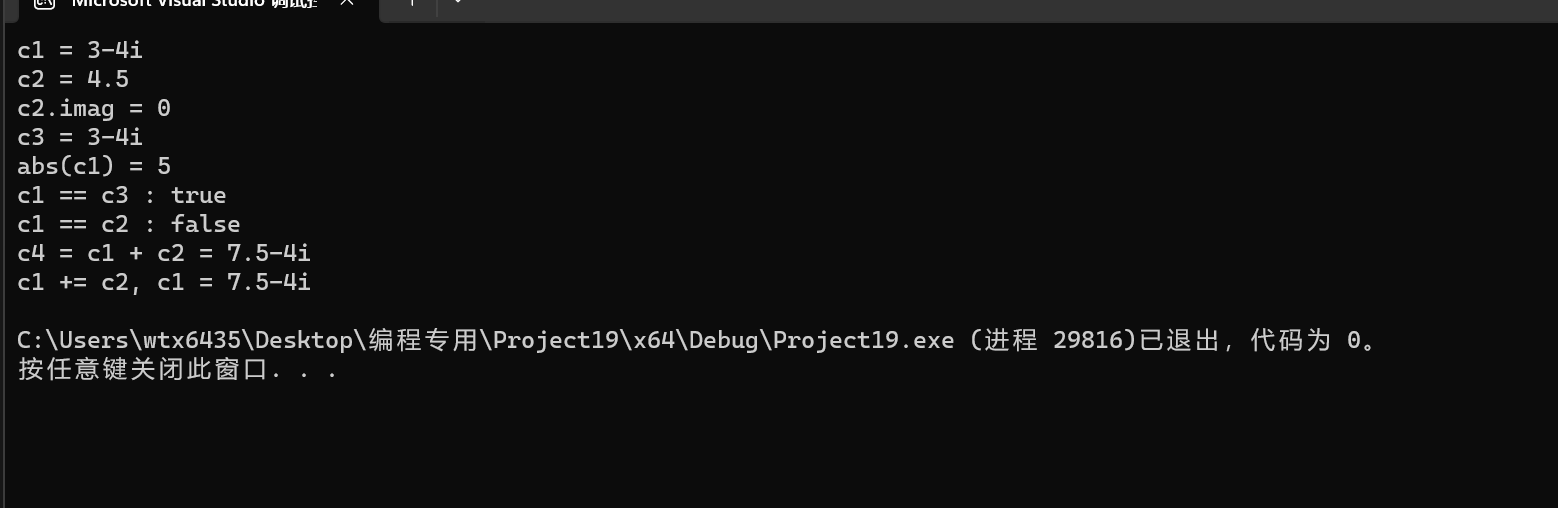Close the Microsoft Visual Studio console tab
The height and width of the screenshot is (508, 1558).
click(x=347, y=5)
